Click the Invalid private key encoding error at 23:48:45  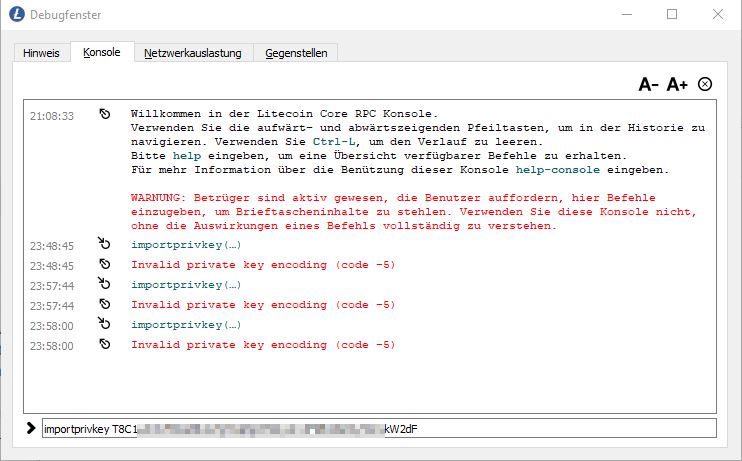click(x=263, y=265)
